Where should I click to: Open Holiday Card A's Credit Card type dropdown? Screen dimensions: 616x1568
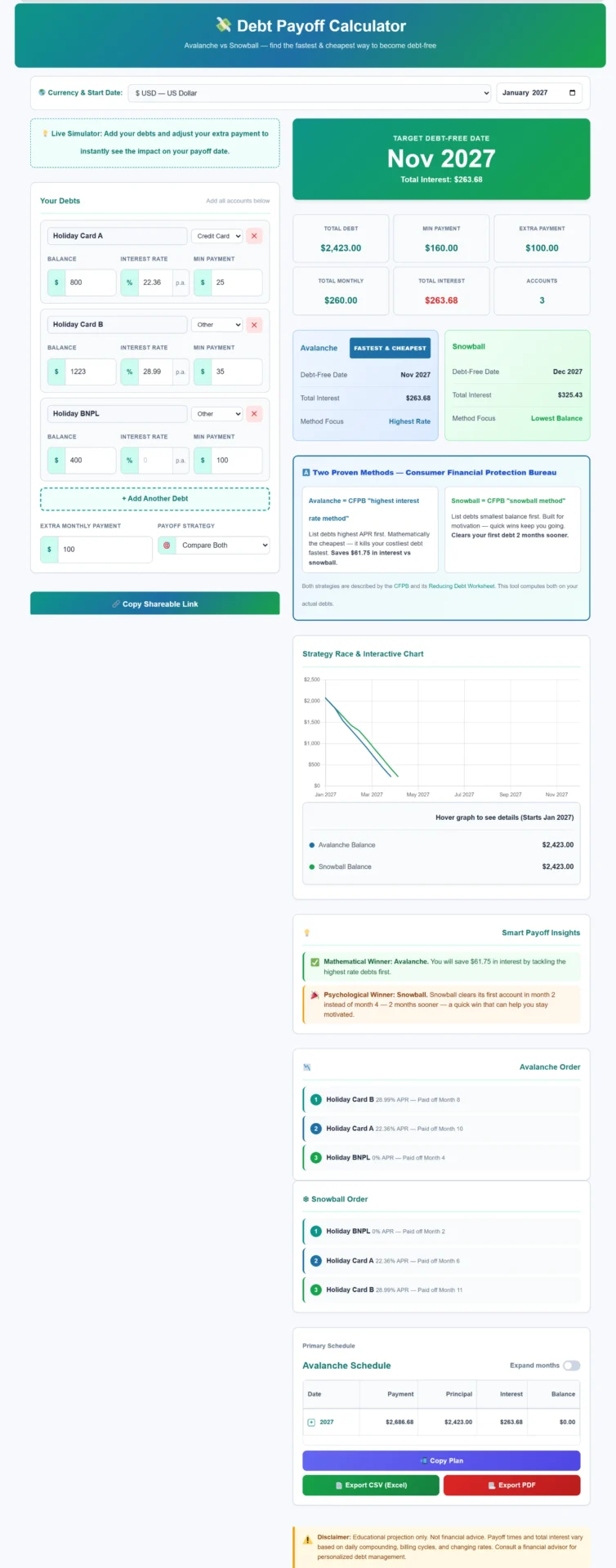click(x=217, y=236)
